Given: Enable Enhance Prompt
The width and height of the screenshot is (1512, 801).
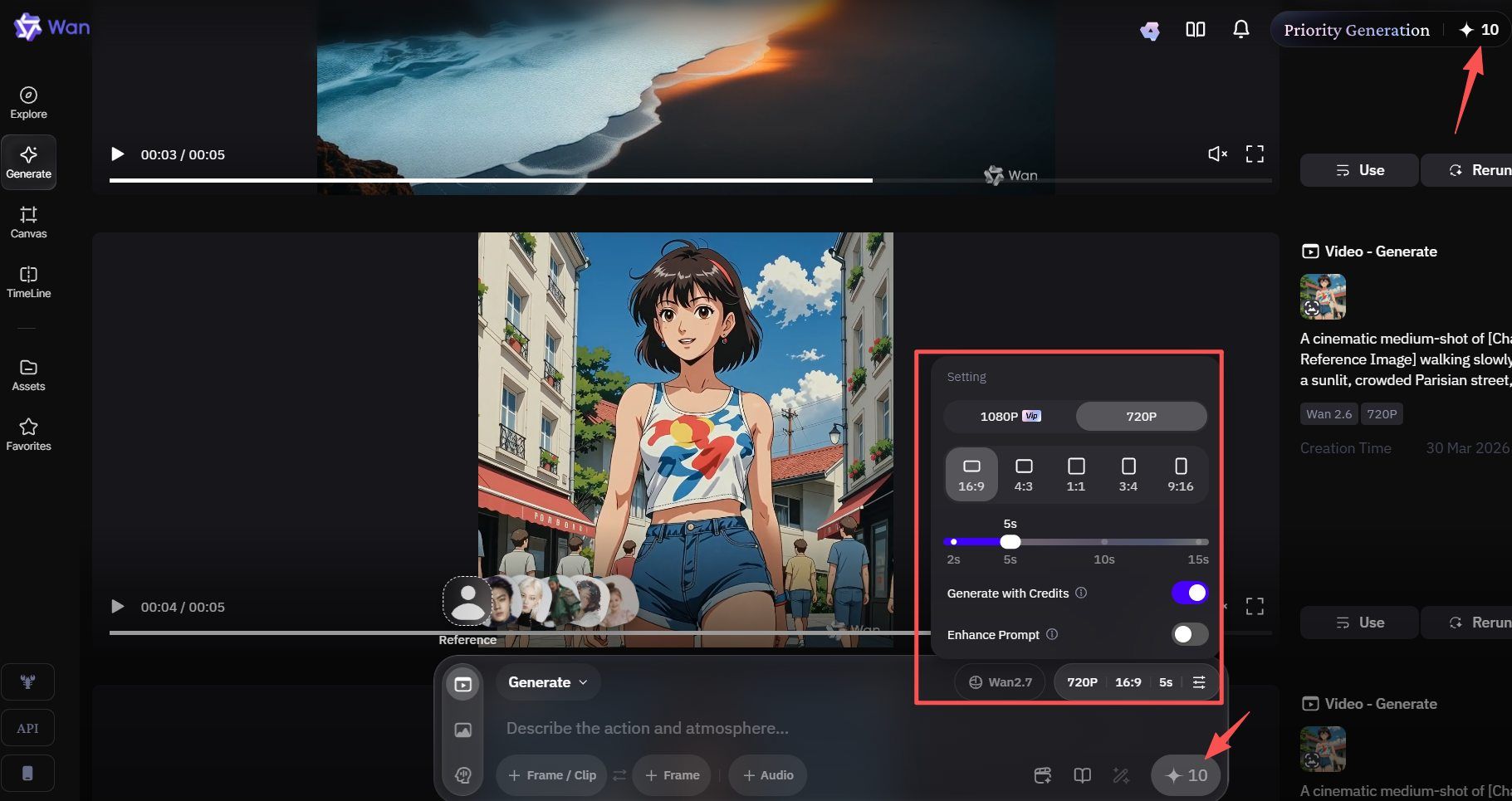Looking at the screenshot, I should tap(1189, 634).
